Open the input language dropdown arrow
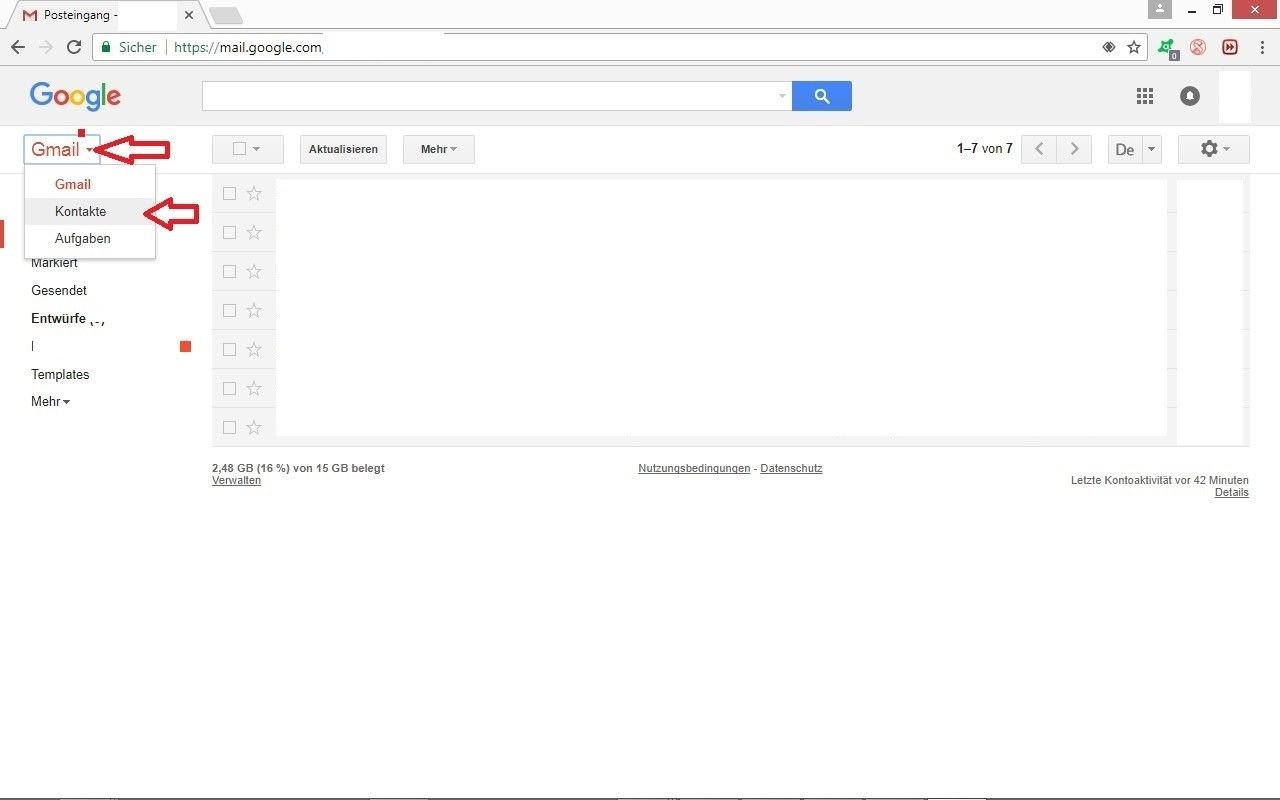1280x800 pixels. (x=1151, y=149)
